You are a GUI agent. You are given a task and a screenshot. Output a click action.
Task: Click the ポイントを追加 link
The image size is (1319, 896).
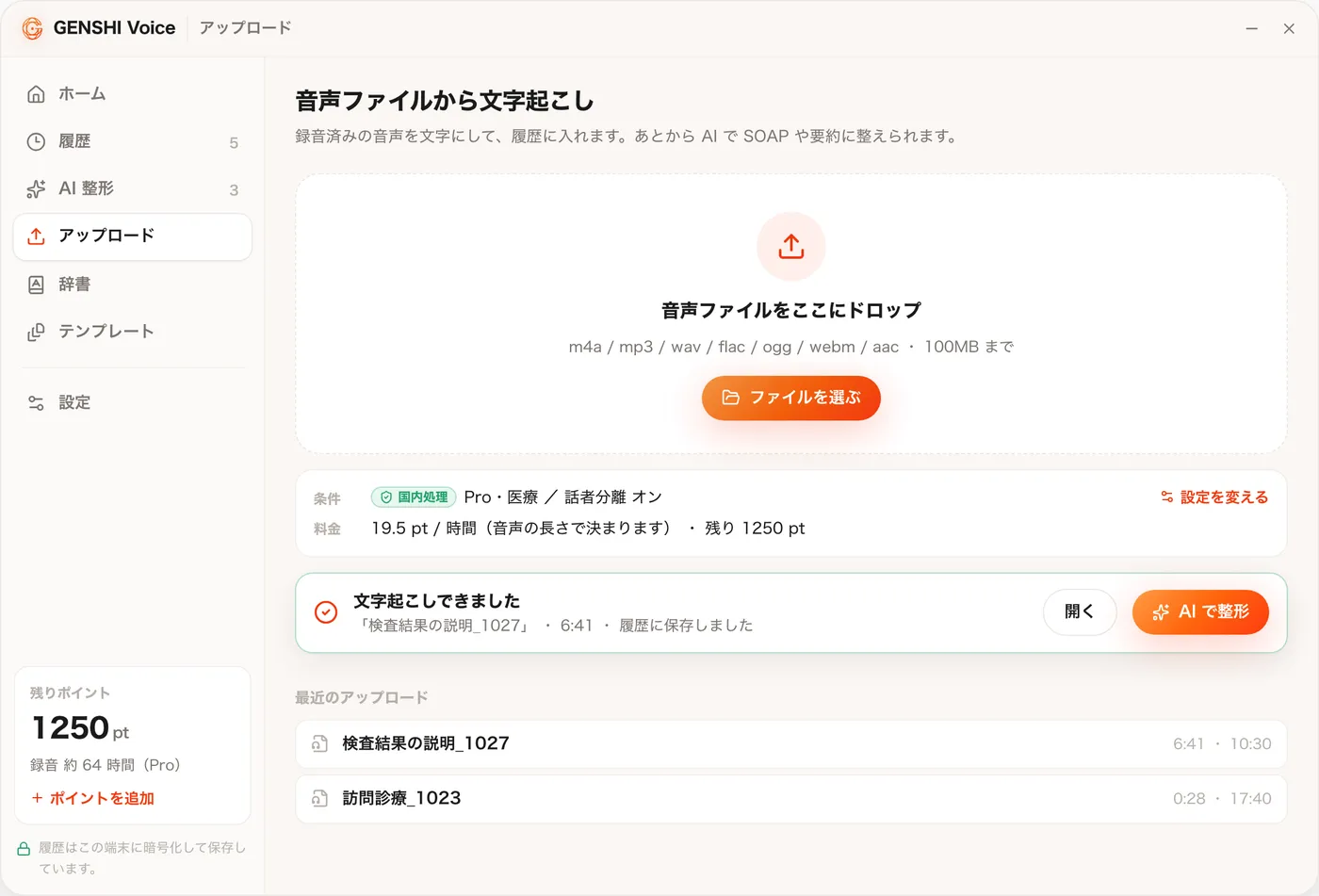tap(92, 798)
